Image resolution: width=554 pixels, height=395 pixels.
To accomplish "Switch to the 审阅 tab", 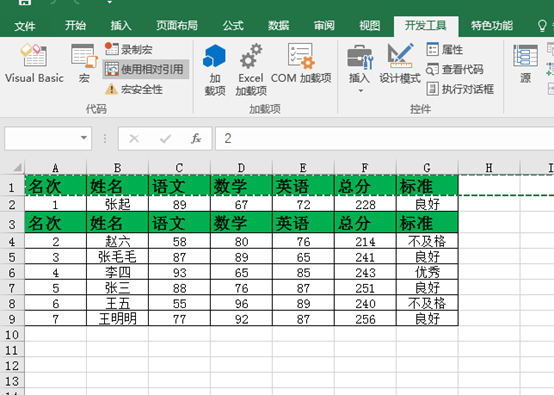I will [324, 26].
